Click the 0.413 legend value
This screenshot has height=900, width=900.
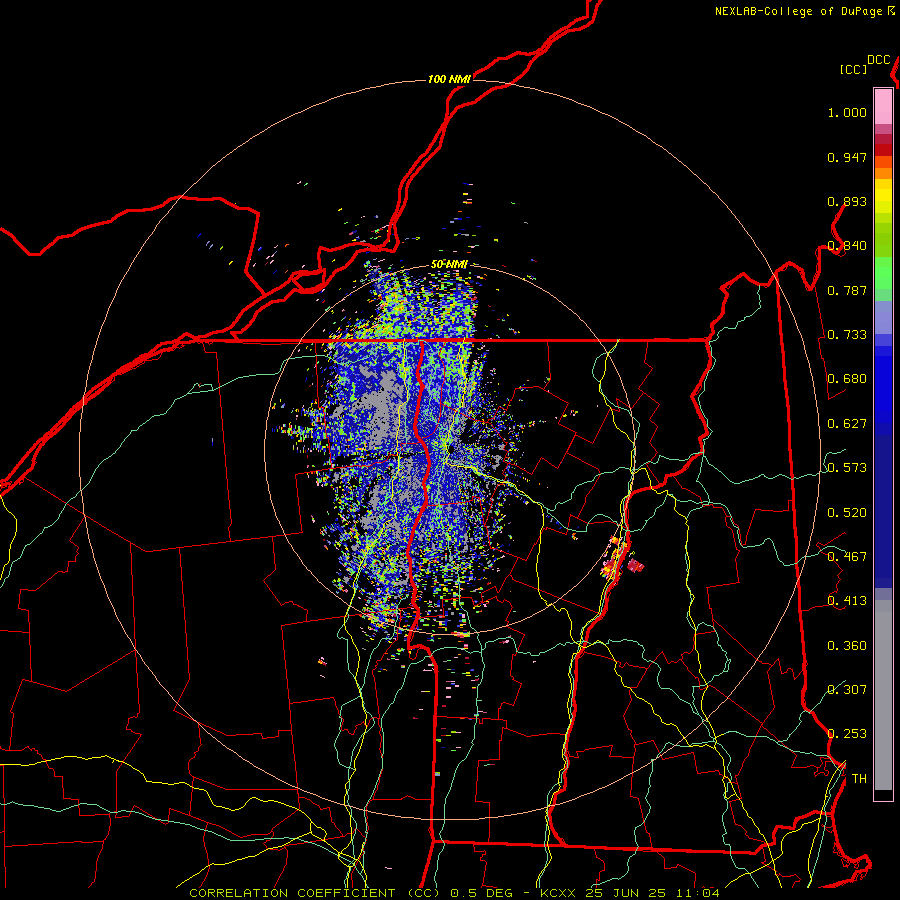coord(847,601)
